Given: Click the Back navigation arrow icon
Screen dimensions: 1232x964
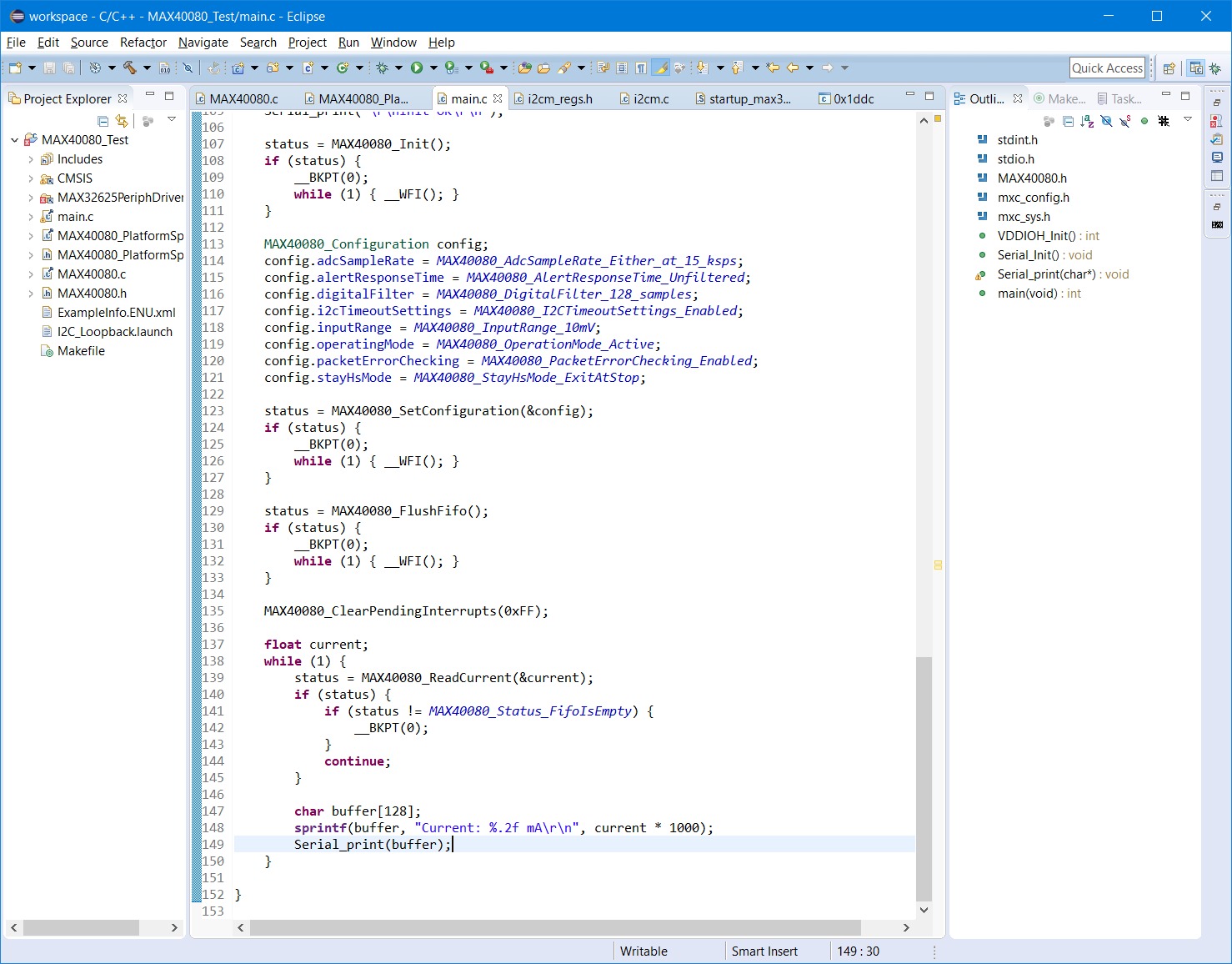Looking at the screenshot, I should coord(793,68).
